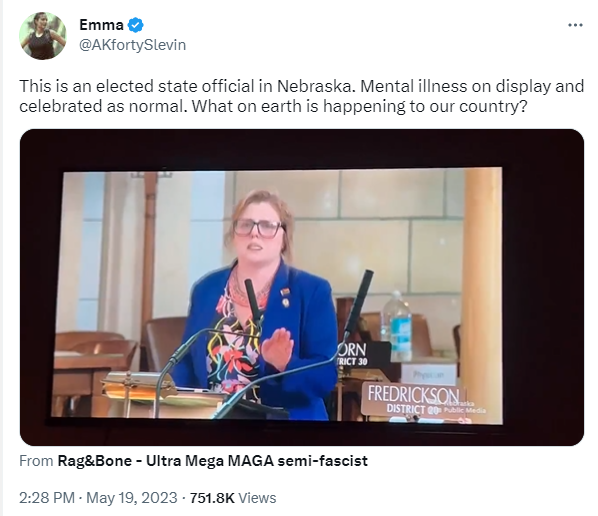Play the embedded video thumbnail
Screen dimensions: 598x516
coord(302,287)
